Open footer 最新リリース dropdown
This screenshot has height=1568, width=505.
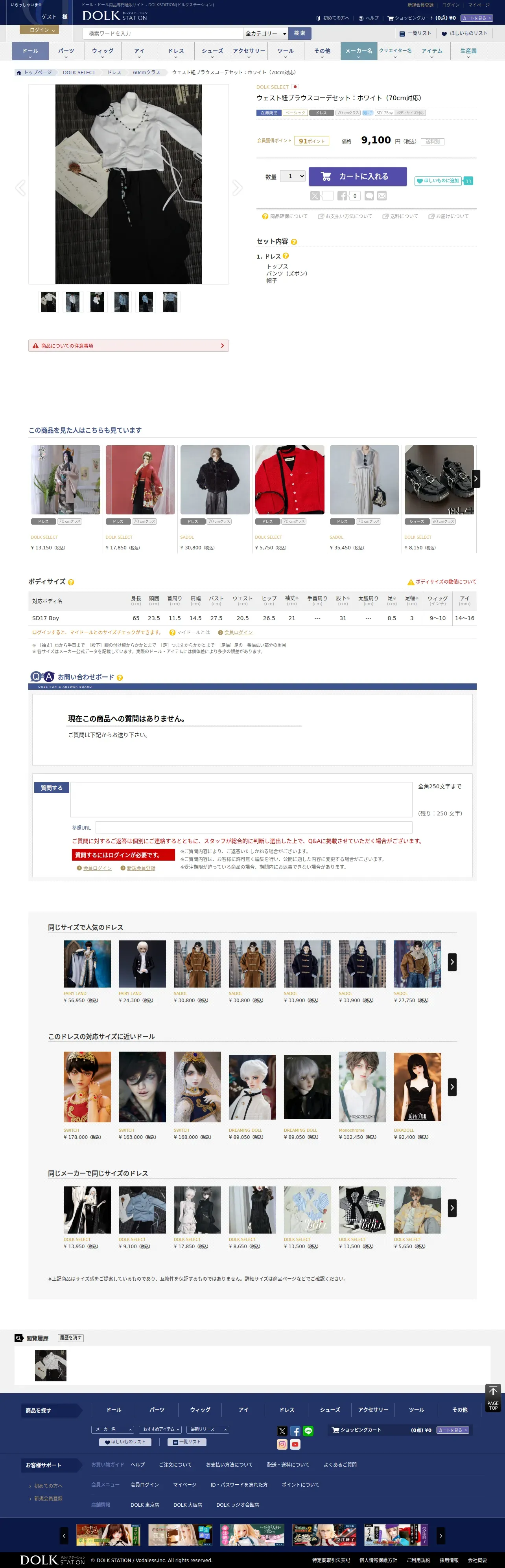(x=208, y=1429)
